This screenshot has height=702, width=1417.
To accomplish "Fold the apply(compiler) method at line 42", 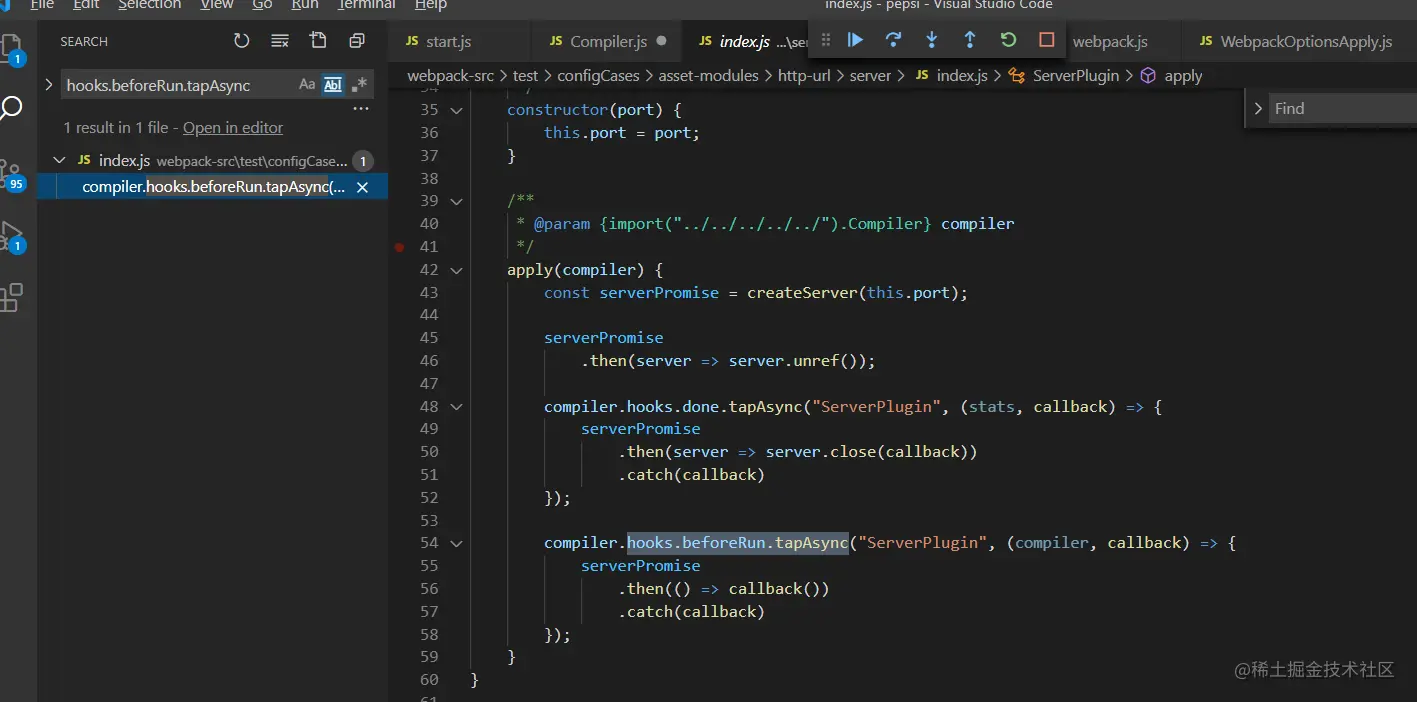I will click(x=457, y=270).
